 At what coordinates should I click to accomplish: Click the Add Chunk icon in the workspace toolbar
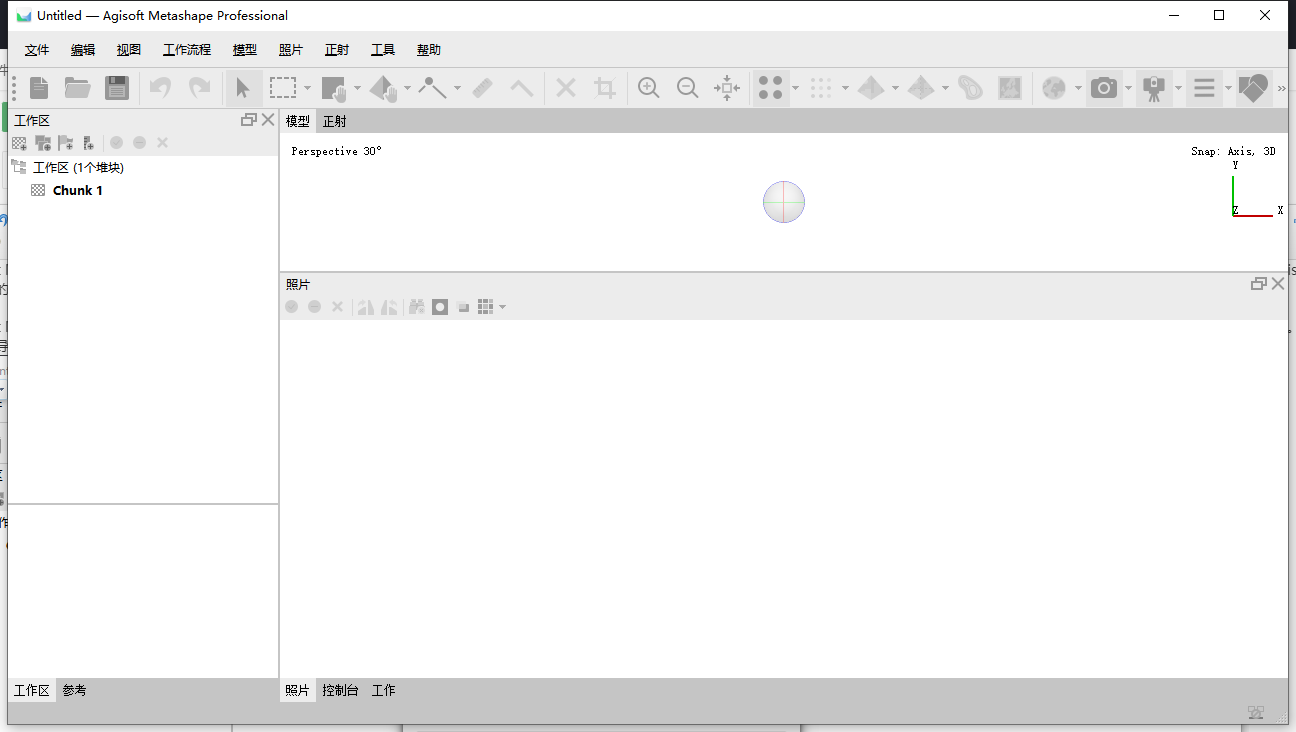coord(19,143)
